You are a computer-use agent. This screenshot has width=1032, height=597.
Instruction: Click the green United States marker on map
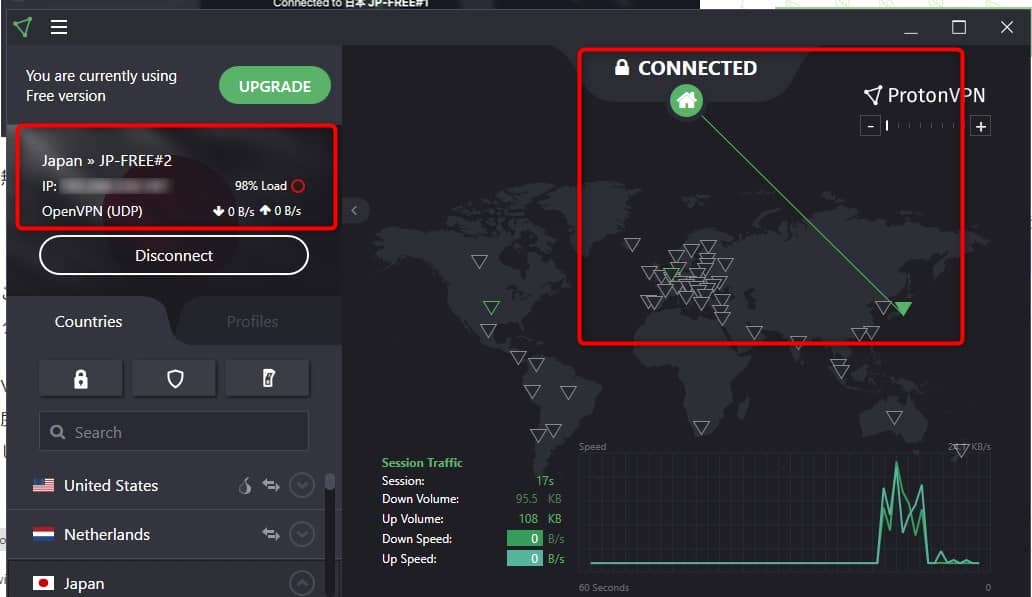pos(491,307)
